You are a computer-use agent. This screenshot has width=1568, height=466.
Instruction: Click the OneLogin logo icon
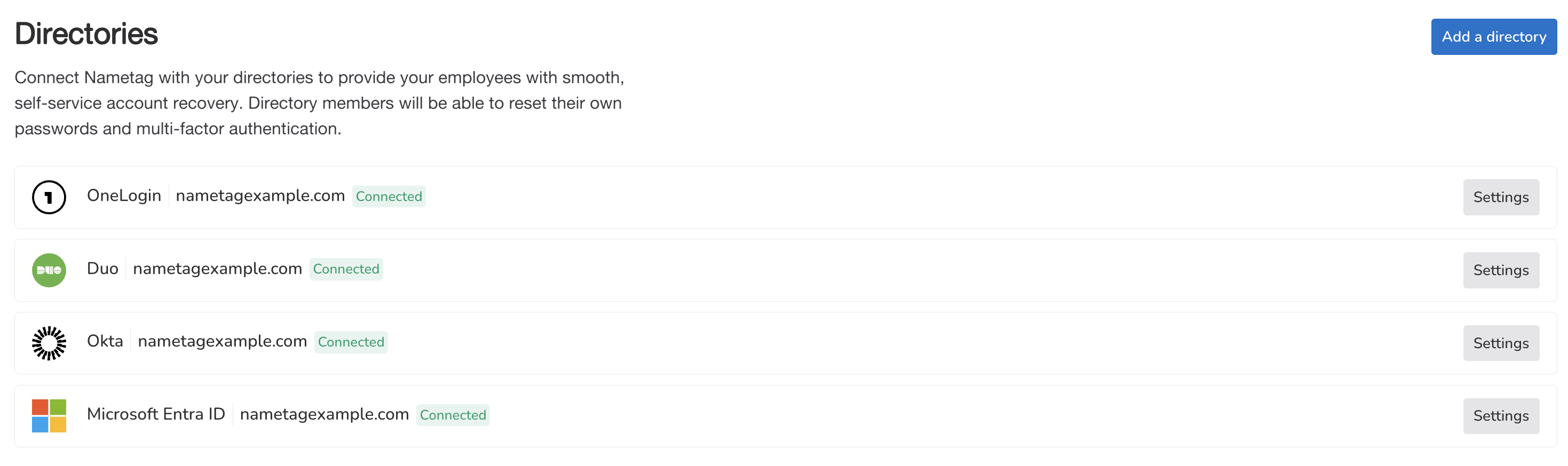pos(49,197)
